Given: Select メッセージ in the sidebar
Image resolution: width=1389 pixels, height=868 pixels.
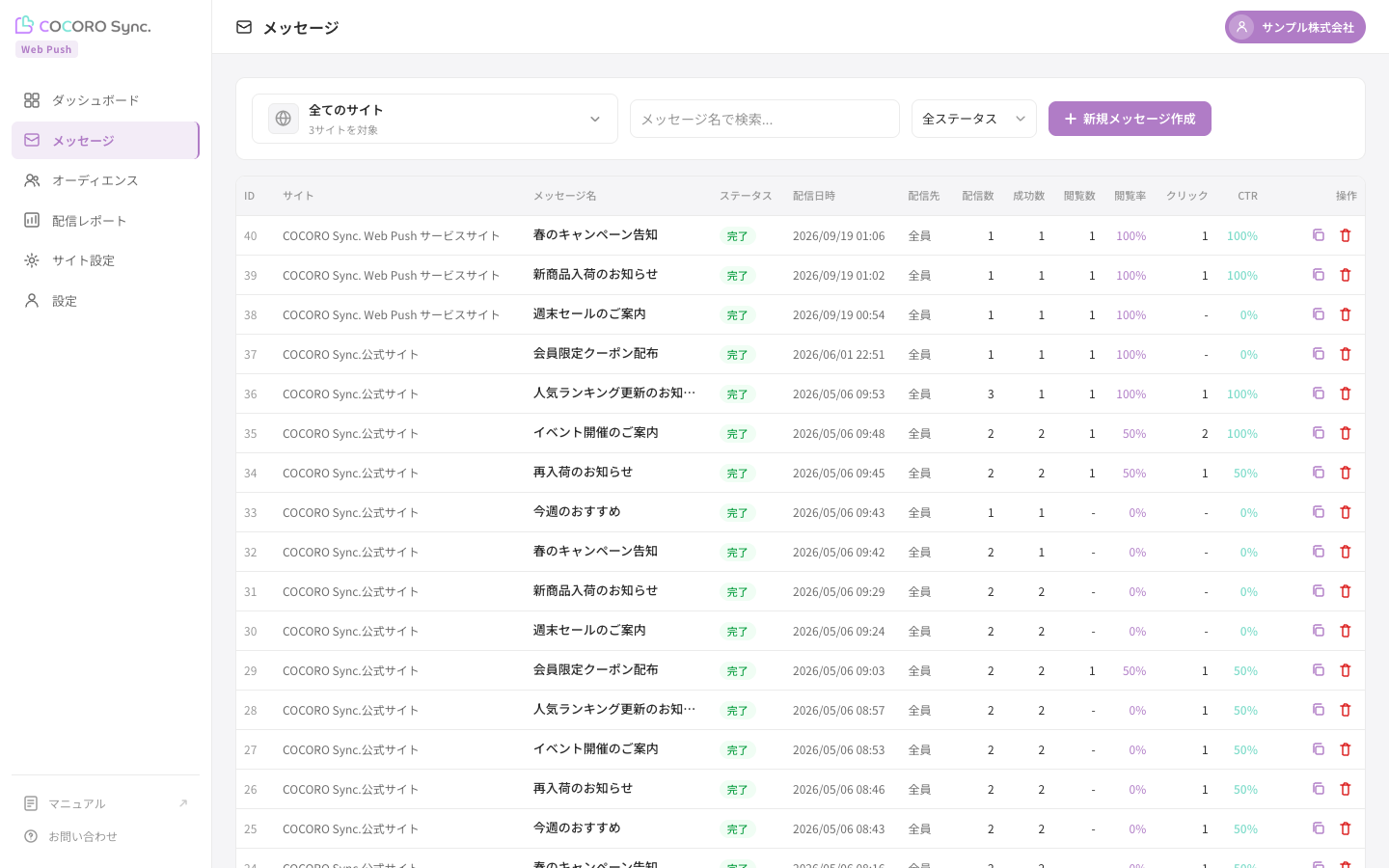Looking at the screenshot, I should click(105, 141).
